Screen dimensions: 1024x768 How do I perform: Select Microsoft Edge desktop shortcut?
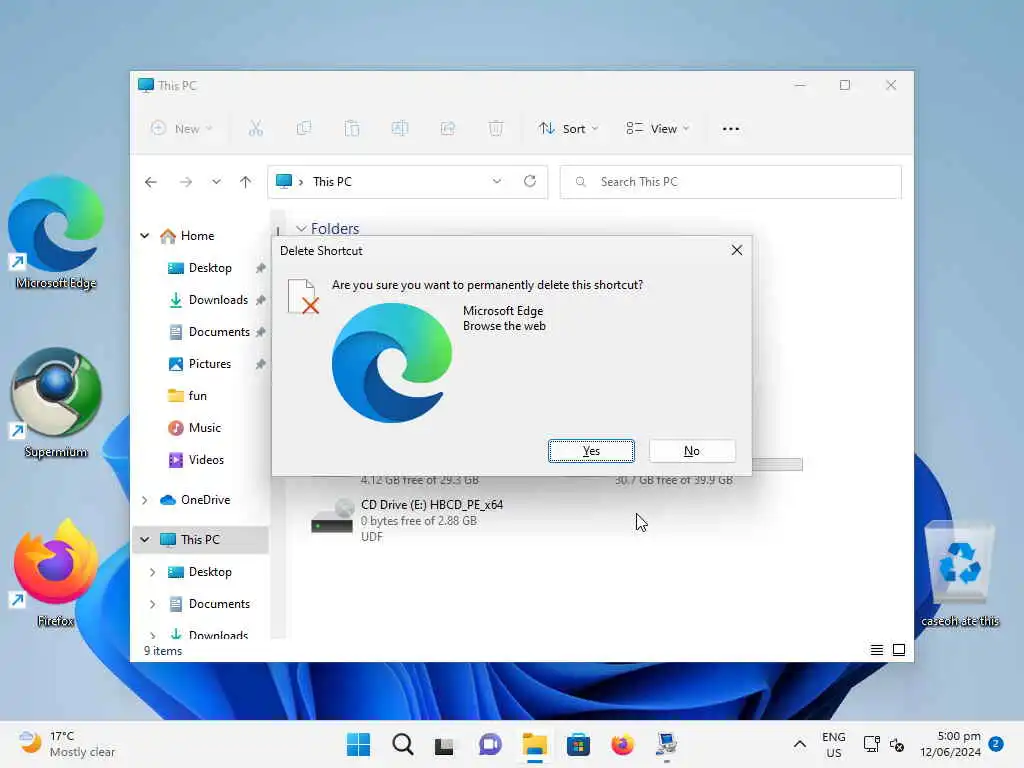click(56, 232)
